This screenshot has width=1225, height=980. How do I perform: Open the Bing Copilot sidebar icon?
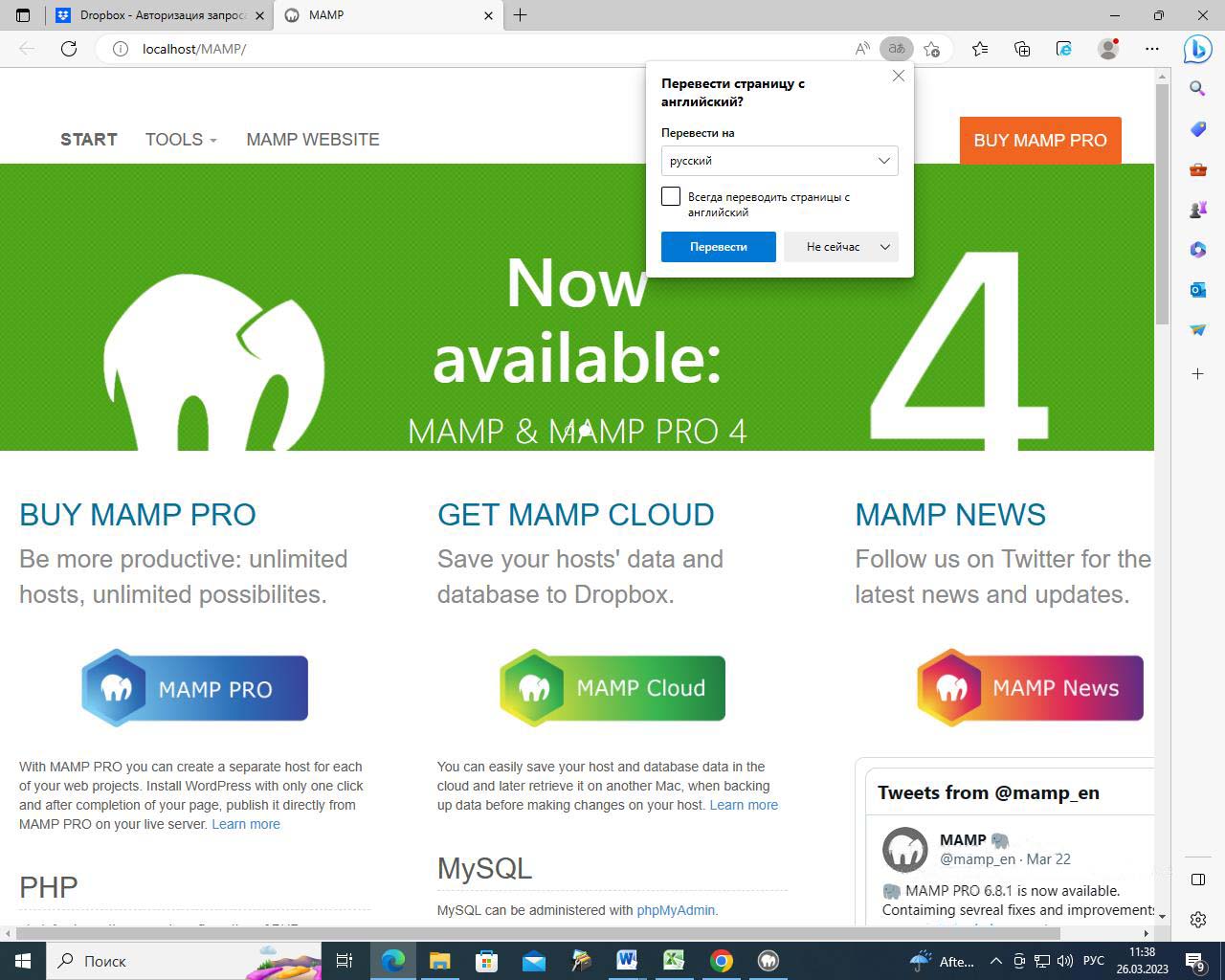[x=1197, y=49]
